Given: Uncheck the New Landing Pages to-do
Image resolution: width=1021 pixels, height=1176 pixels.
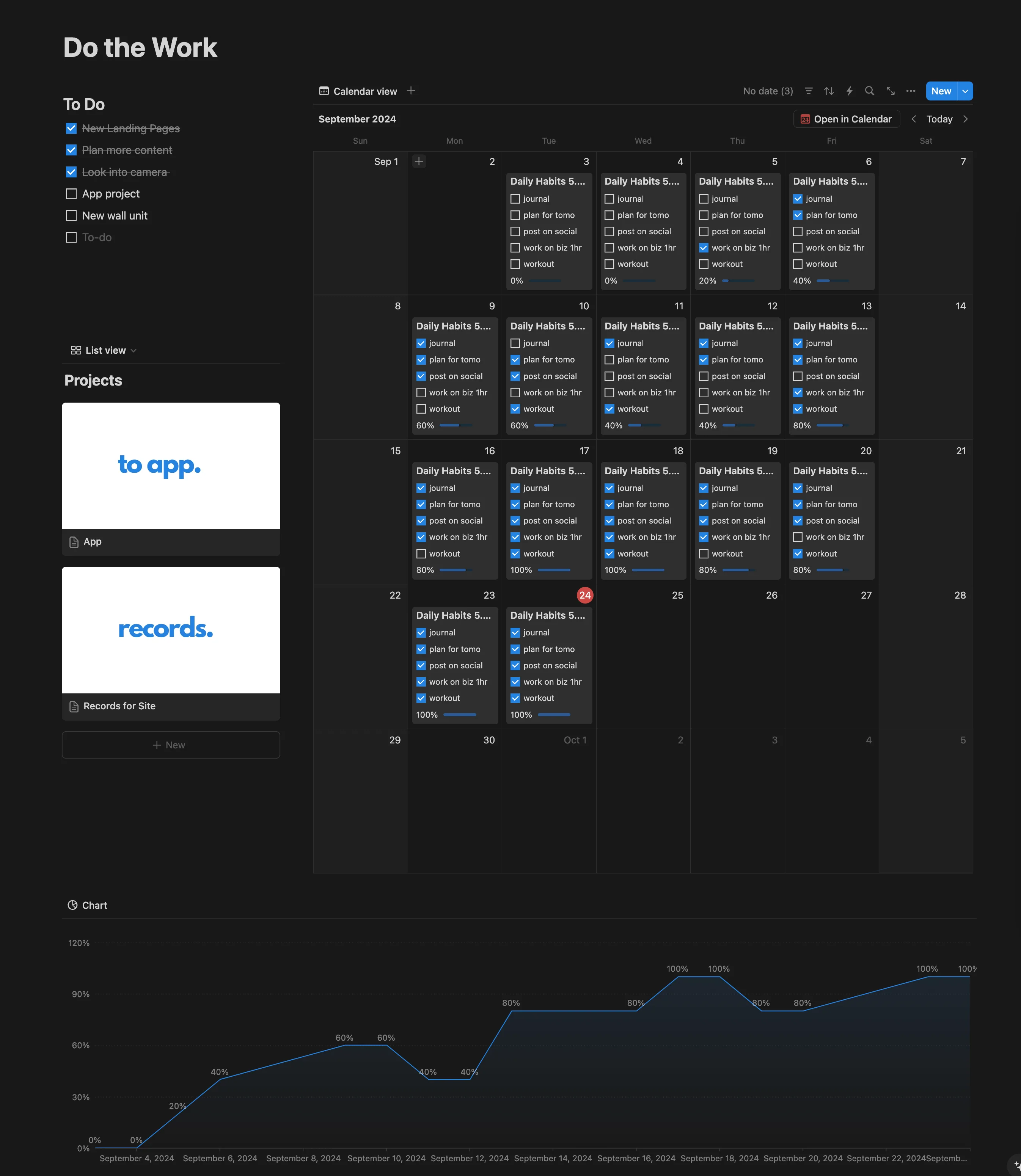Looking at the screenshot, I should [x=71, y=128].
